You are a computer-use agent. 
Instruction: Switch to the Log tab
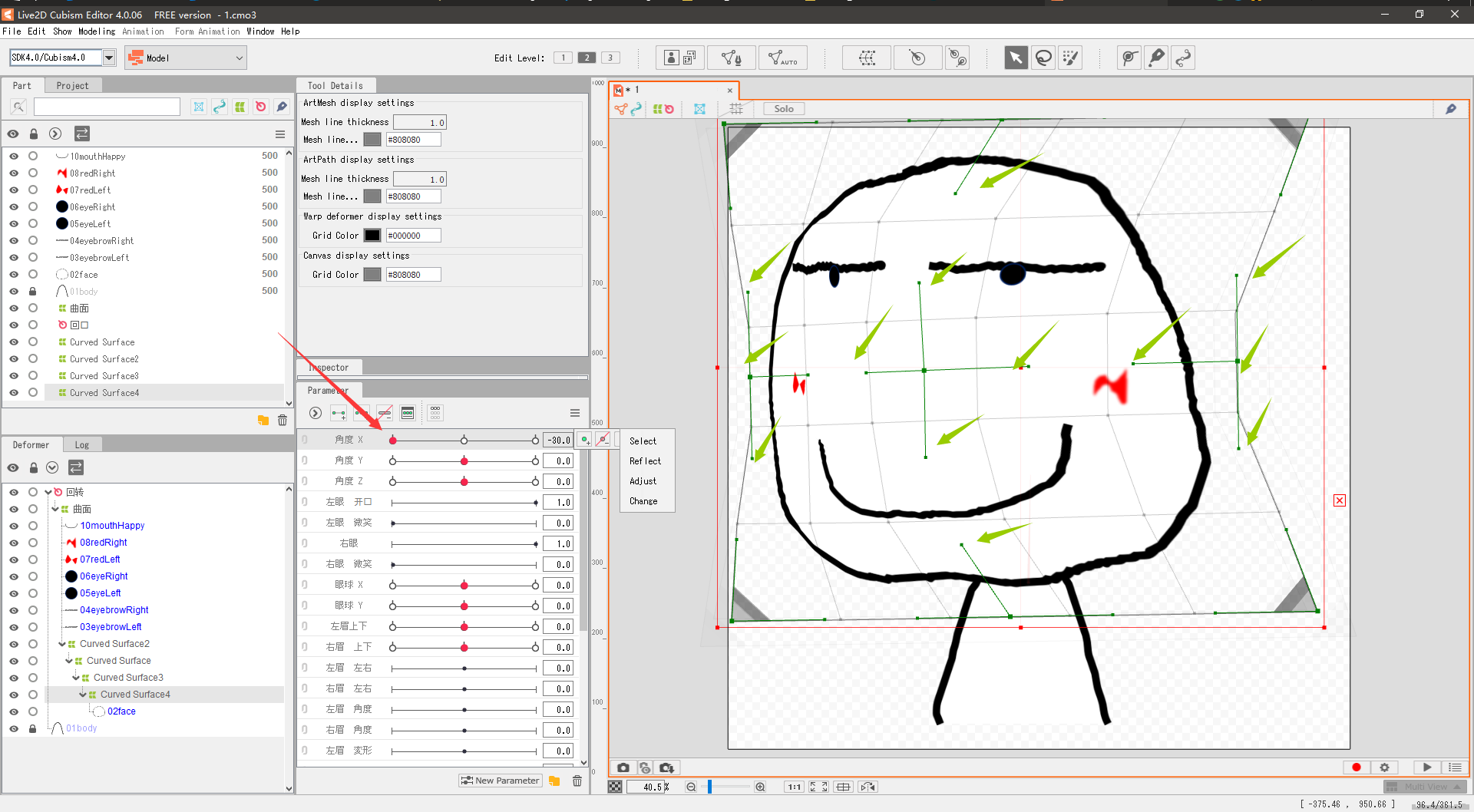pyautogui.click(x=81, y=445)
